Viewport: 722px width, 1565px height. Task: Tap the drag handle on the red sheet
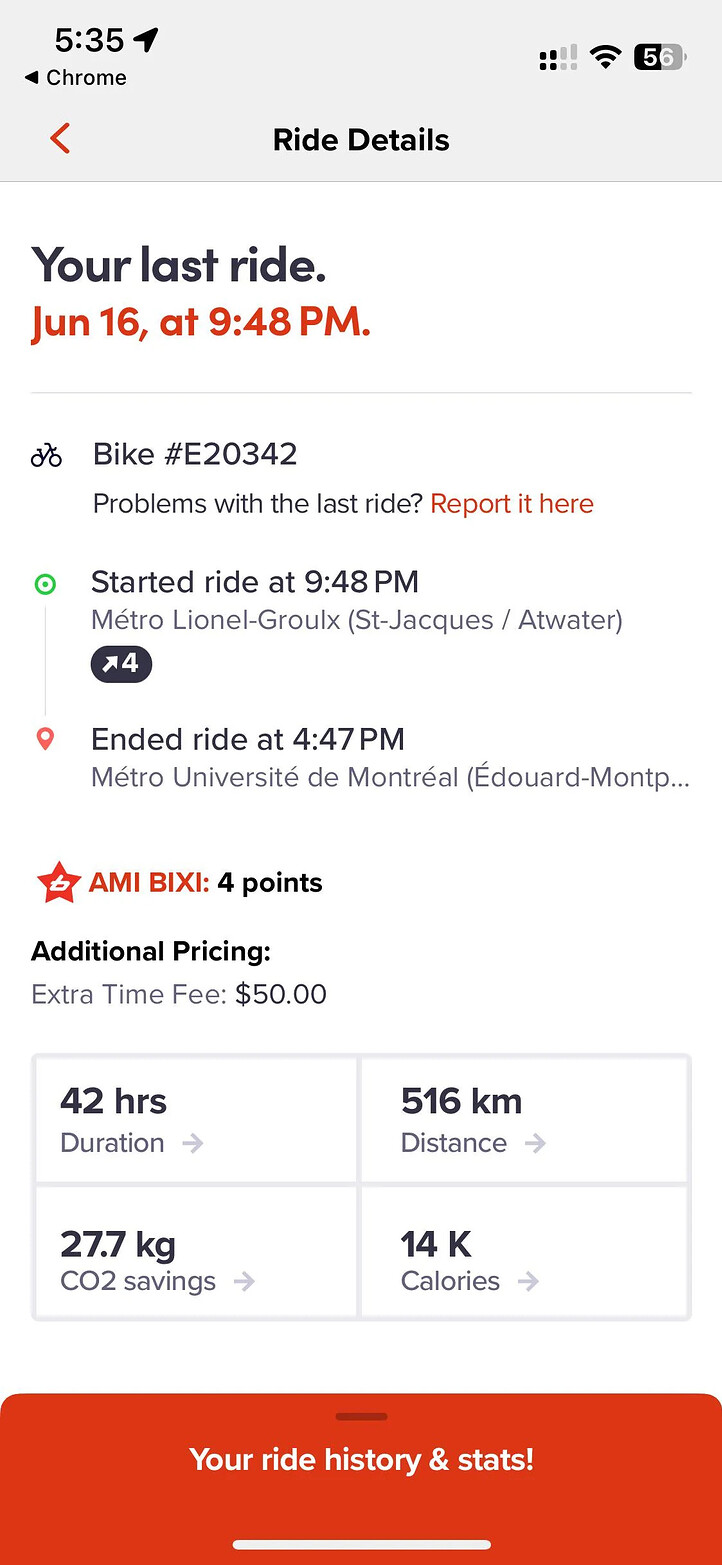point(361,1416)
